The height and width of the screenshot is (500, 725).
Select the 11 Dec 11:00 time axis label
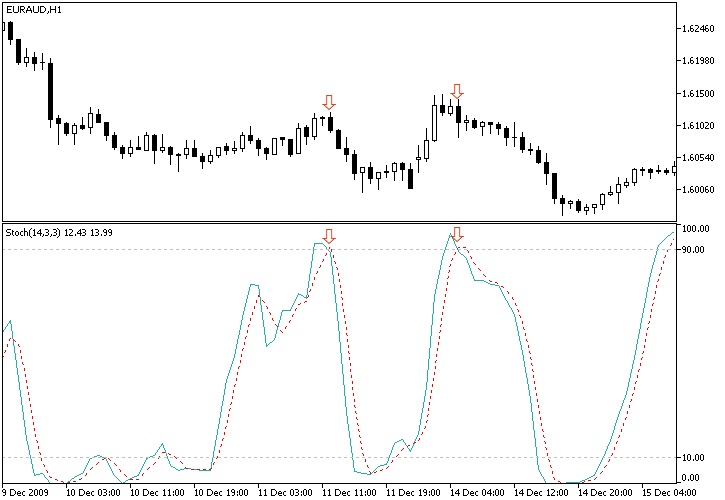click(x=348, y=492)
